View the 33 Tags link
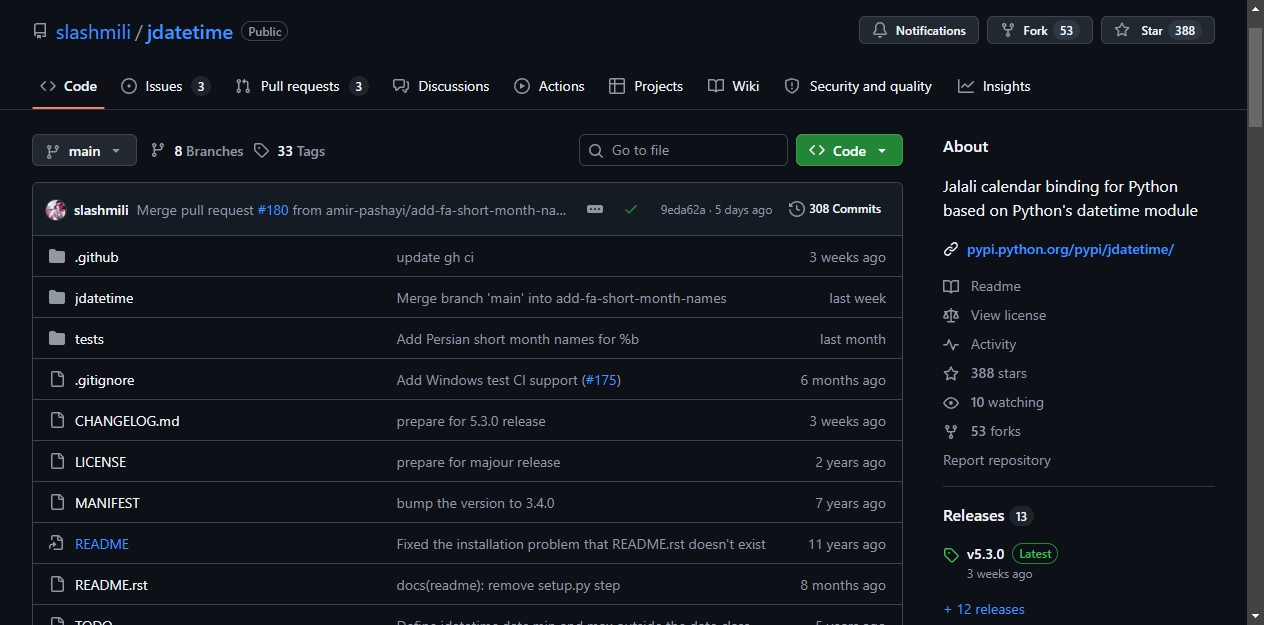The width and height of the screenshot is (1264, 625). [x=289, y=151]
